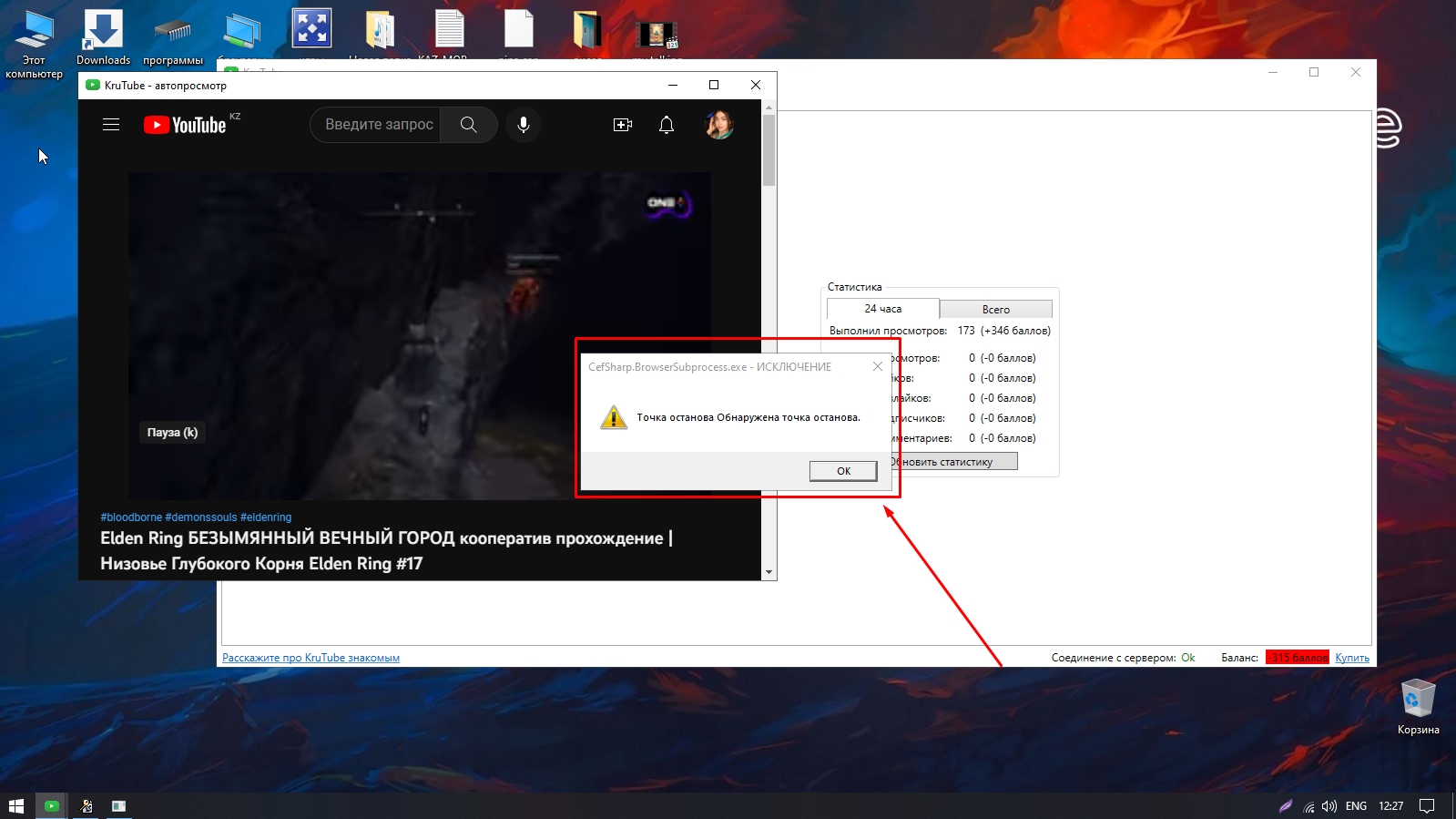This screenshot has width=1456, height=819.
Task: Switch the ENG input language indicator
Action: click(x=1356, y=806)
